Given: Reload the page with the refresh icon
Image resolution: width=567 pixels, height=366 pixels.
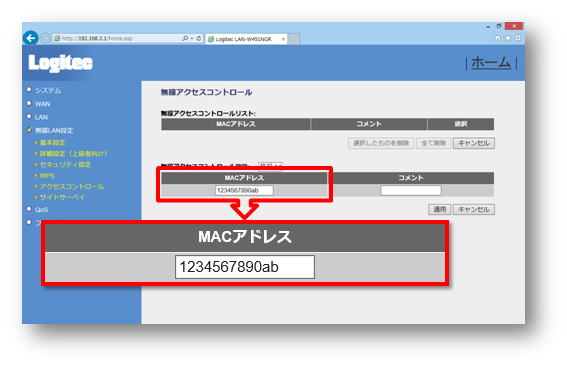Looking at the screenshot, I should [199, 38].
